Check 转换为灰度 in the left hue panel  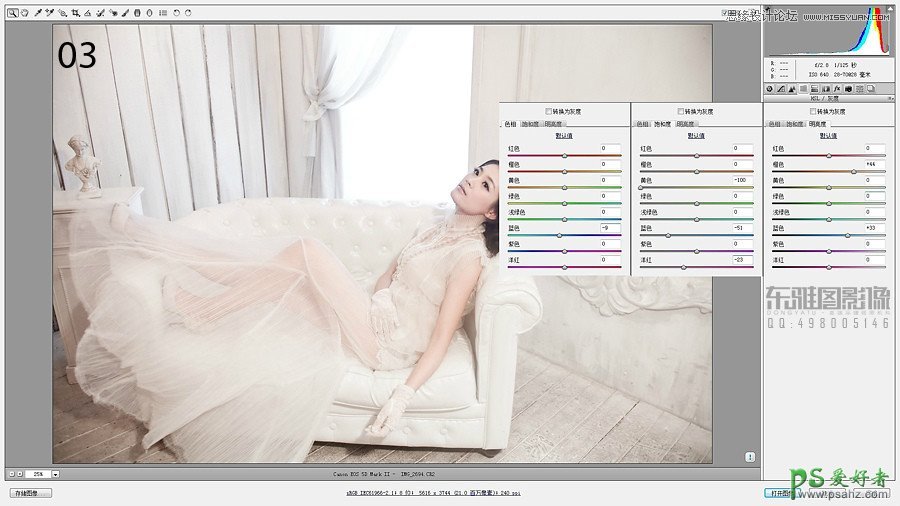click(x=548, y=111)
